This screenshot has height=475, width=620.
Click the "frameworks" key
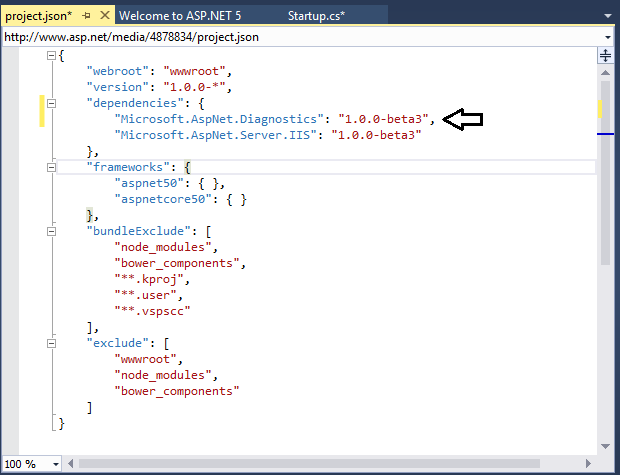click(128, 168)
